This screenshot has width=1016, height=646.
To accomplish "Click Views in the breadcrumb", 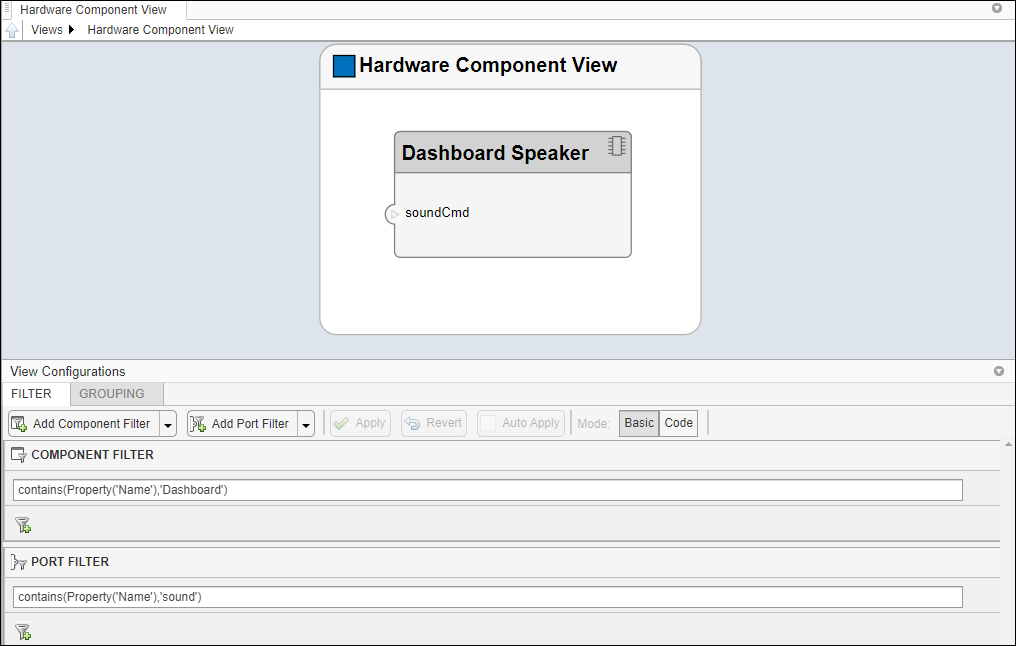I will (x=47, y=30).
